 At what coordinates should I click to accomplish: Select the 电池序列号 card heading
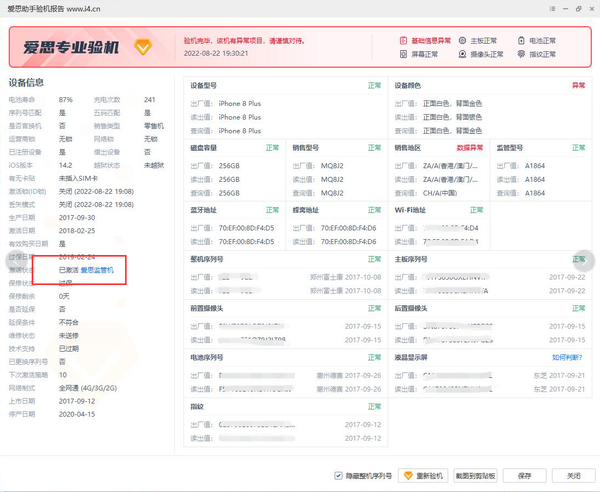207,357
